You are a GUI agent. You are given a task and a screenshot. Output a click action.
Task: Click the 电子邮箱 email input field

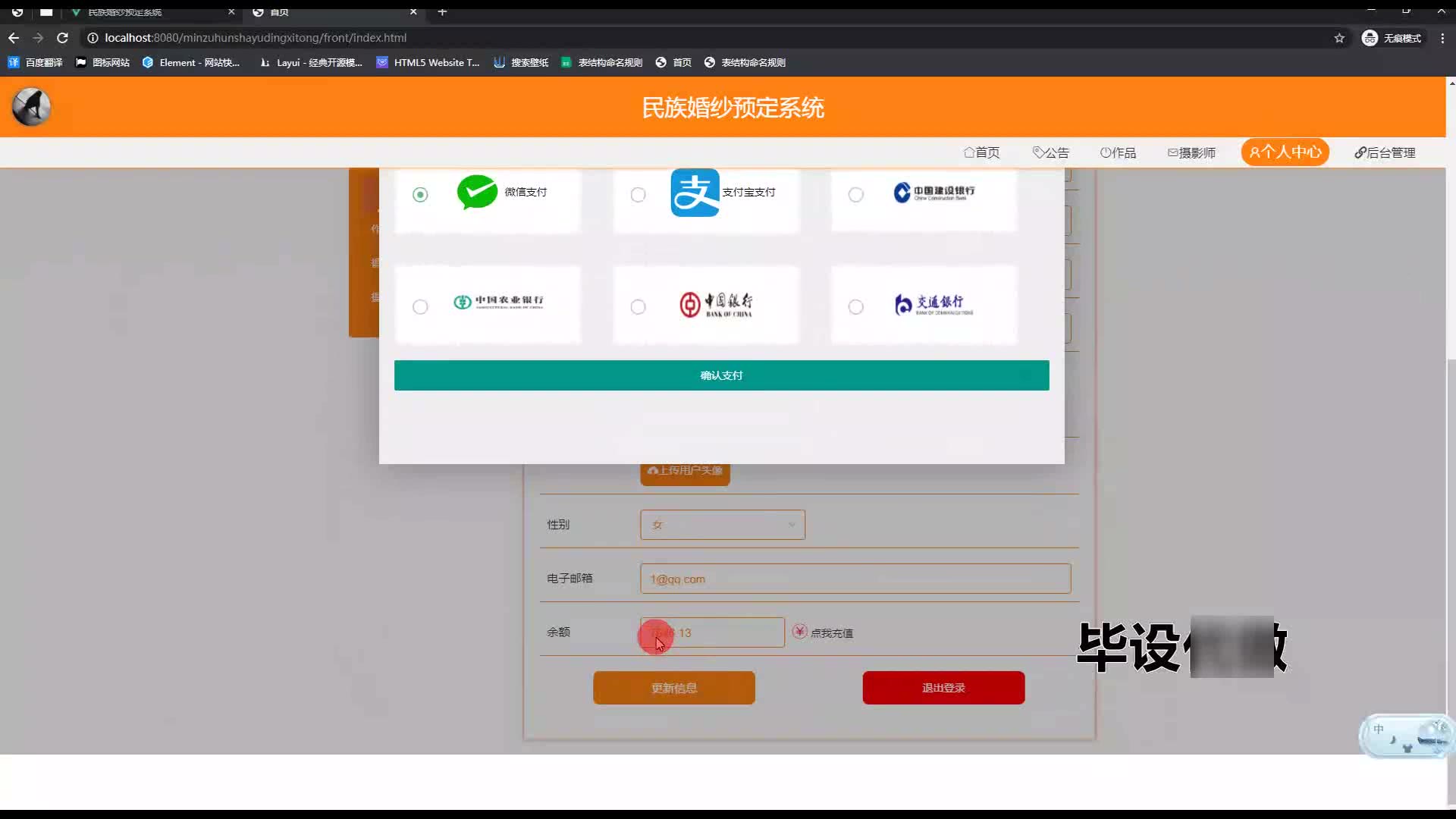click(855, 579)
